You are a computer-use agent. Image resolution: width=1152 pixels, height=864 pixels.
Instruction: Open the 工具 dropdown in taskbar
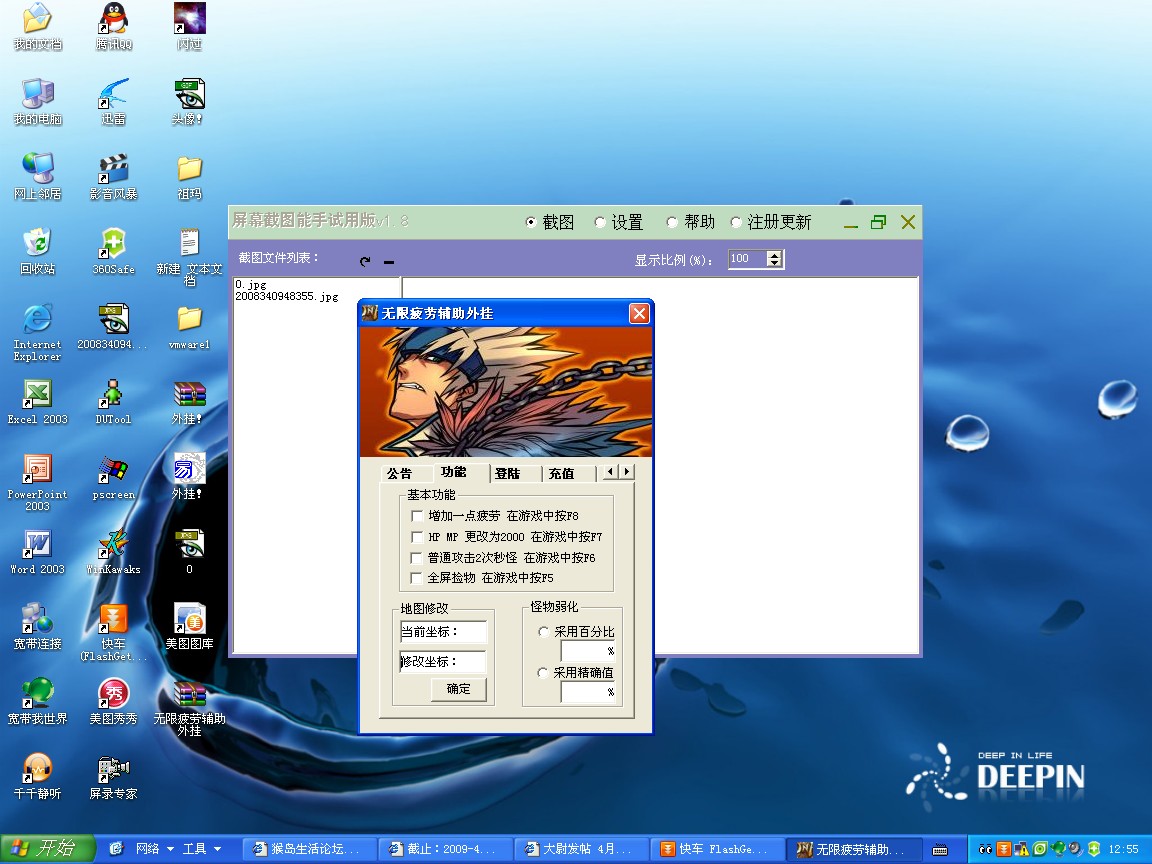pos(201,849)
